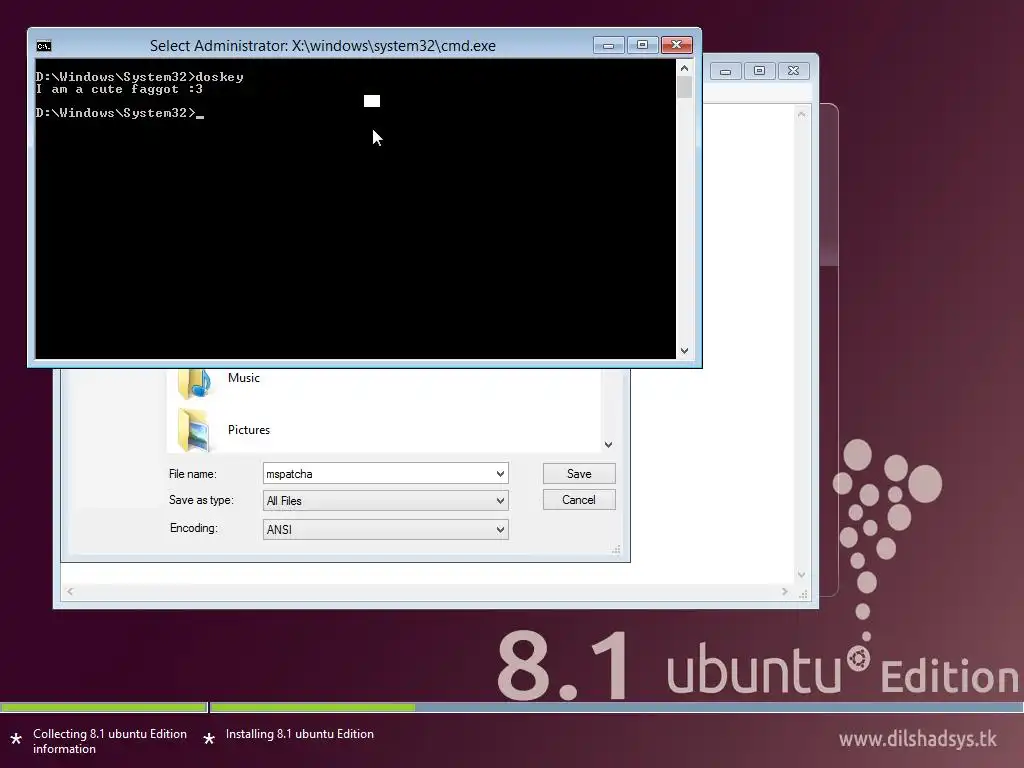Click cmd window scrollbar up arrow
Screen dimensions: 1024x768
click(x=684, y=68)
